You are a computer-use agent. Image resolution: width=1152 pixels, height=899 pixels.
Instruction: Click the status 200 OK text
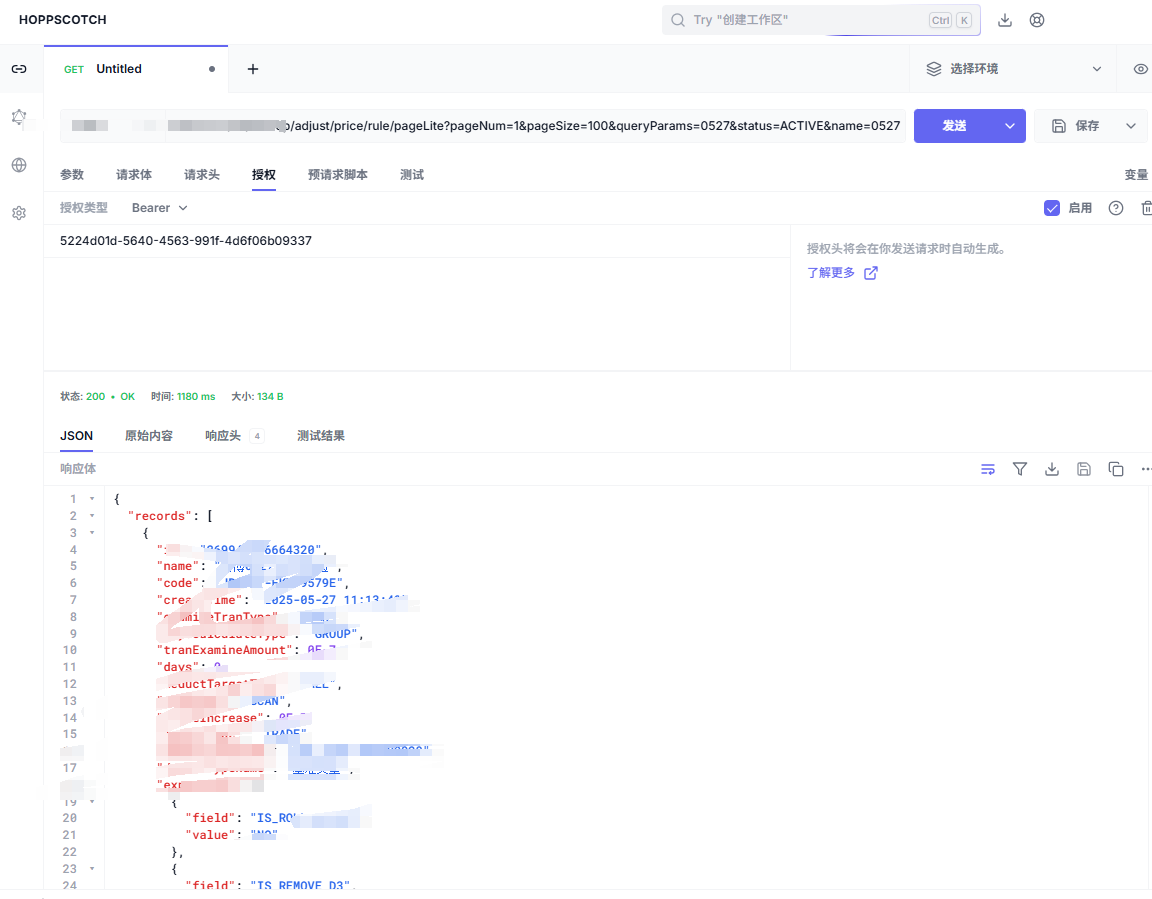(111, 397)
